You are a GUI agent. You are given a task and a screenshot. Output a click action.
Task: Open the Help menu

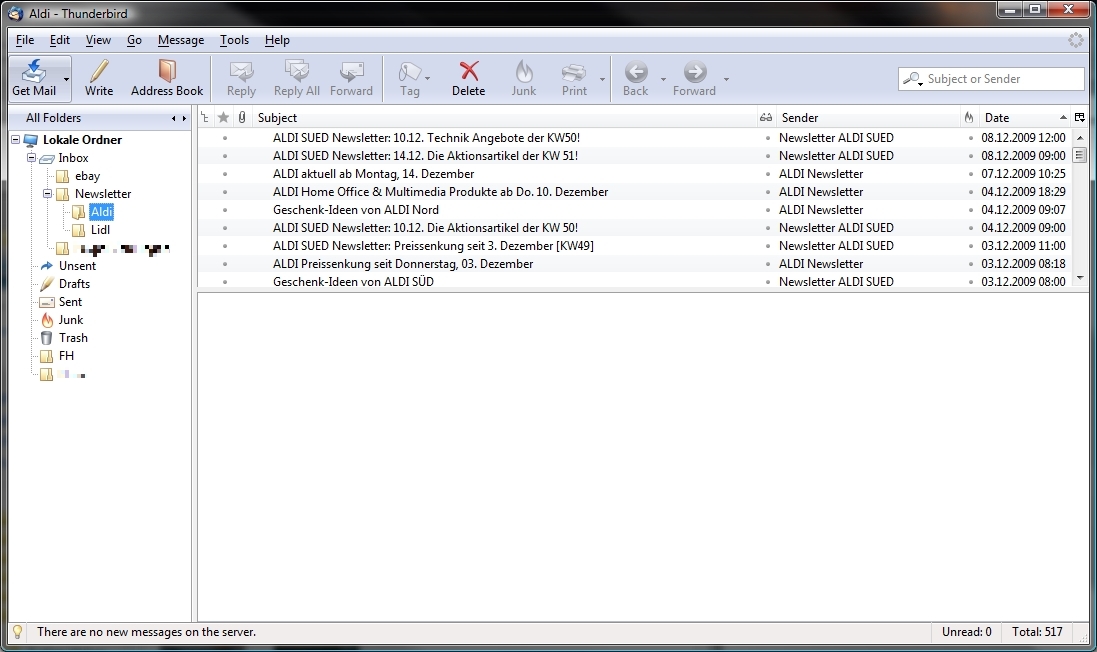coord(277,40)
